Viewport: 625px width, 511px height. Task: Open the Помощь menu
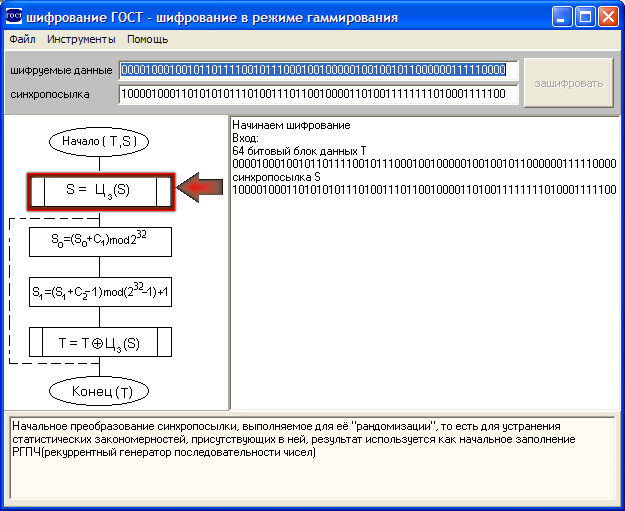pos(147,39)
